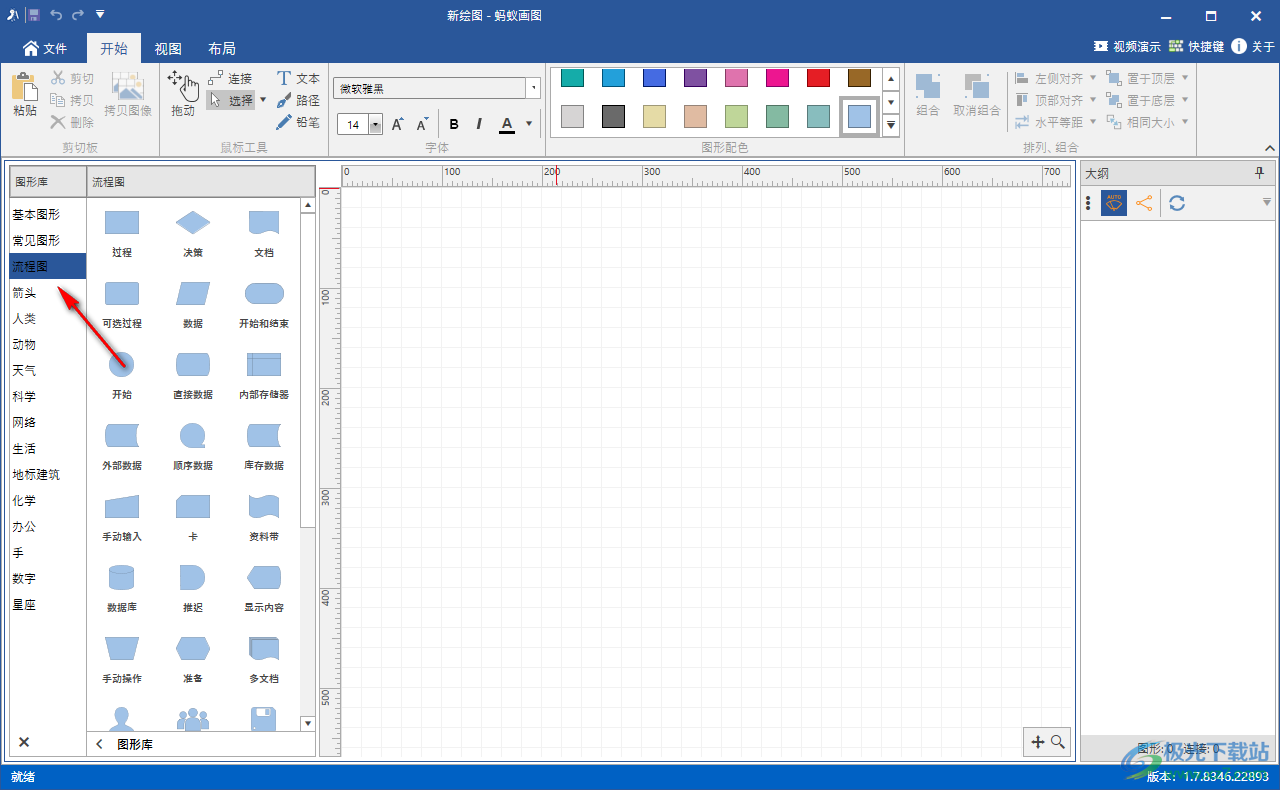The height and width of the screenshot is (790, 1280).
Task: Open the Select (选择) tool dropdown arrow
Action: click(263, 100)
